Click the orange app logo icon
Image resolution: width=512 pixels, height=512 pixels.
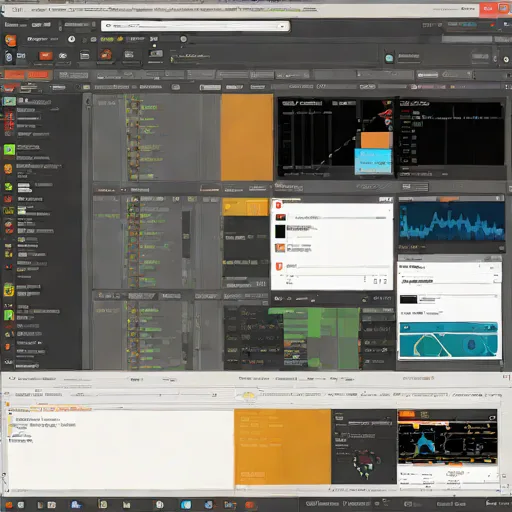coord(10,41)
